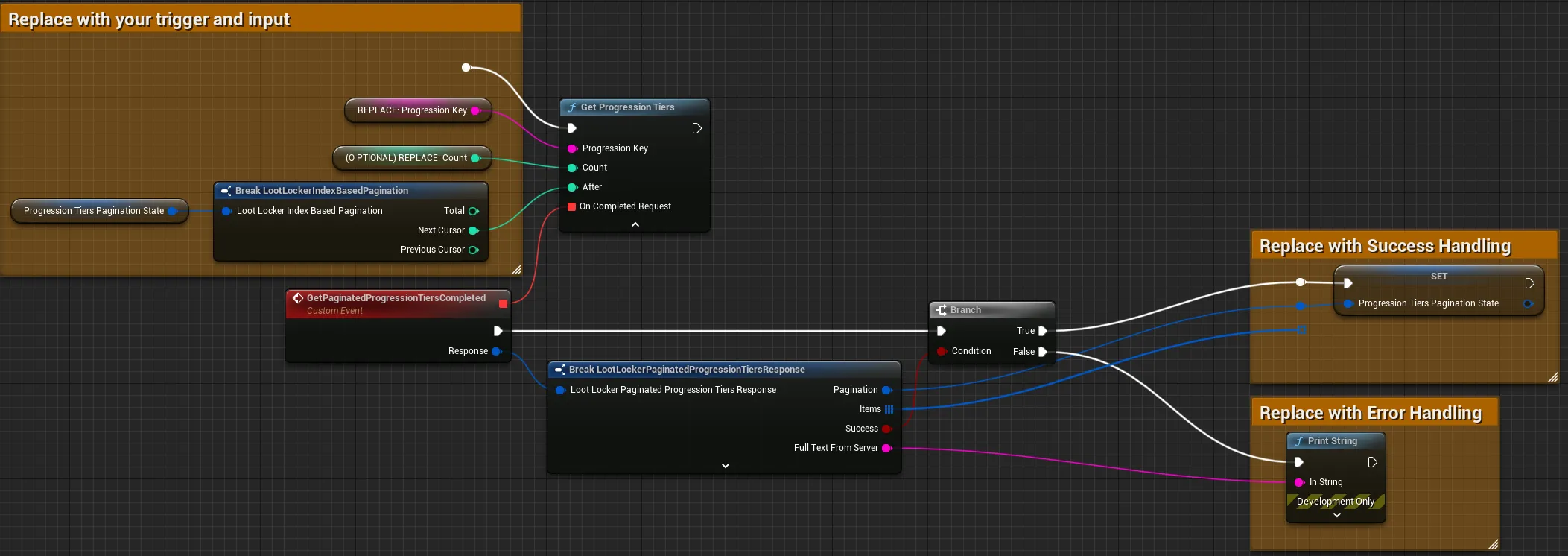
Task: Select the Break LootLockerPaginatedProgressionTiersResponse title bar
Action: pyautogui.click(x=724, y=370)
